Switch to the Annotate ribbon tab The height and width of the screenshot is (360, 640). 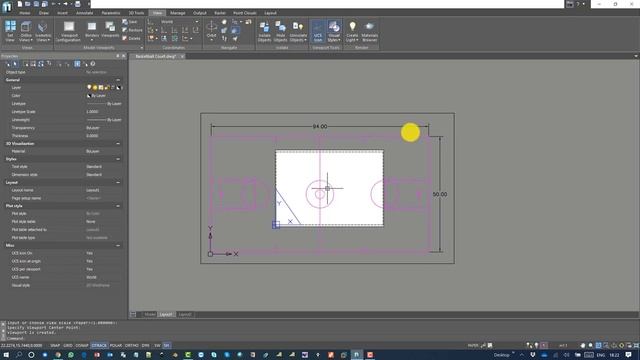[x=85, y=13]
